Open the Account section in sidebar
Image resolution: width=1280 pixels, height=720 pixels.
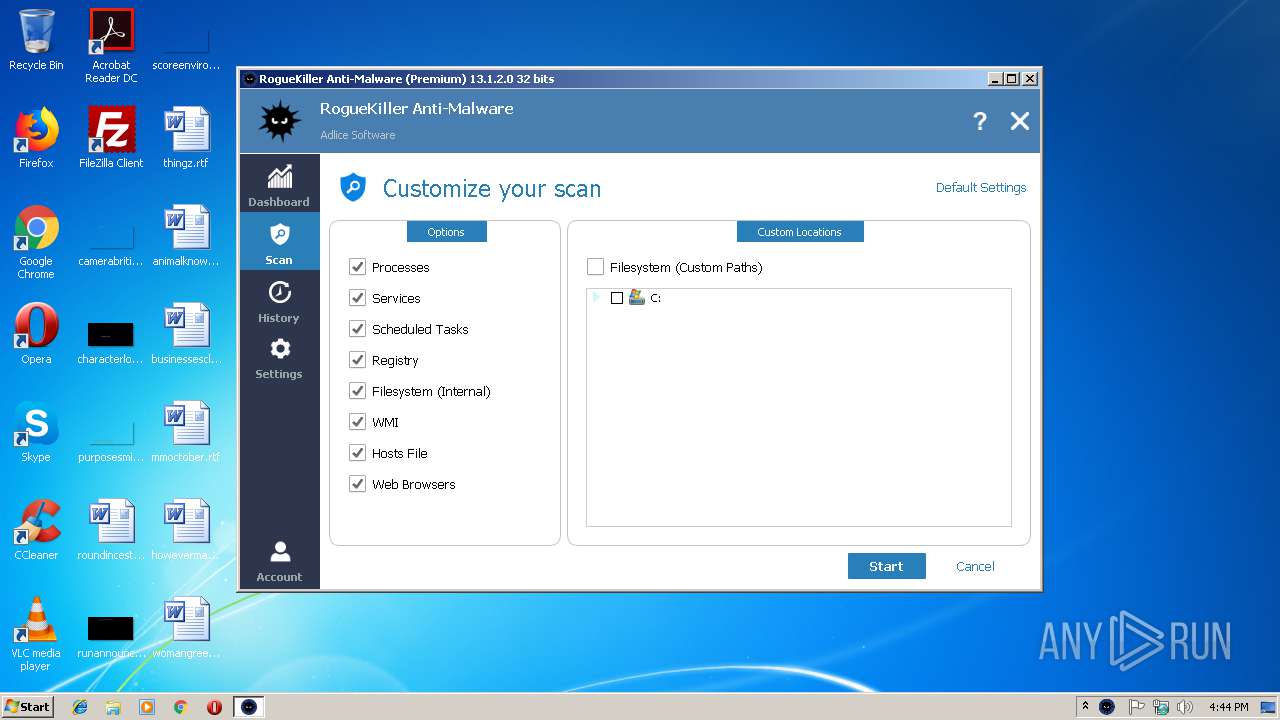279,561
